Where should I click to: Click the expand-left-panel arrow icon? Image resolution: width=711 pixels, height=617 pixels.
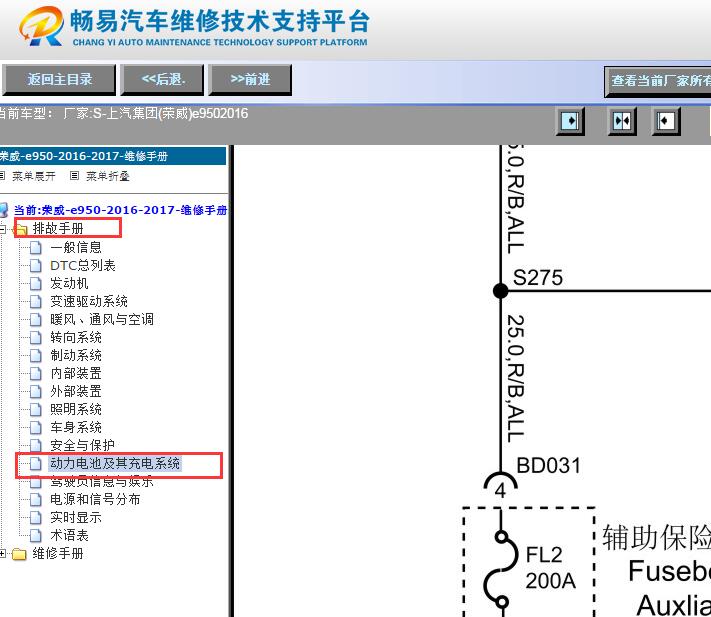pos(570,121)
